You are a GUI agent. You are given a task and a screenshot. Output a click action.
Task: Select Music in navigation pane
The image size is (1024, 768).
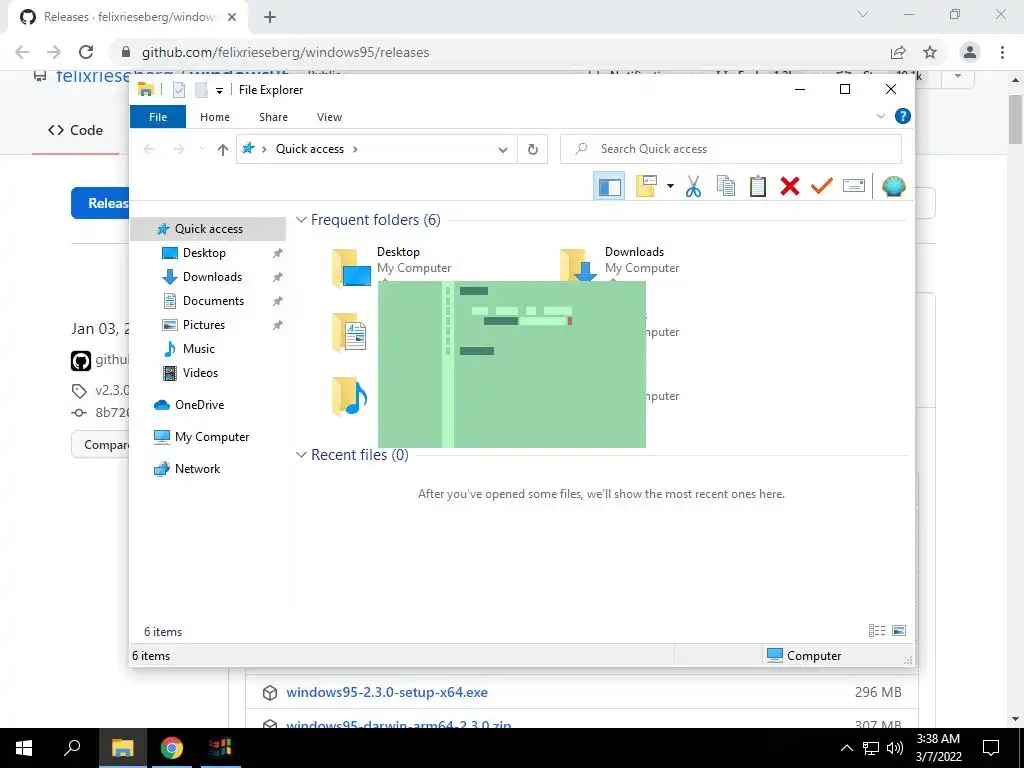coord(199,349)
